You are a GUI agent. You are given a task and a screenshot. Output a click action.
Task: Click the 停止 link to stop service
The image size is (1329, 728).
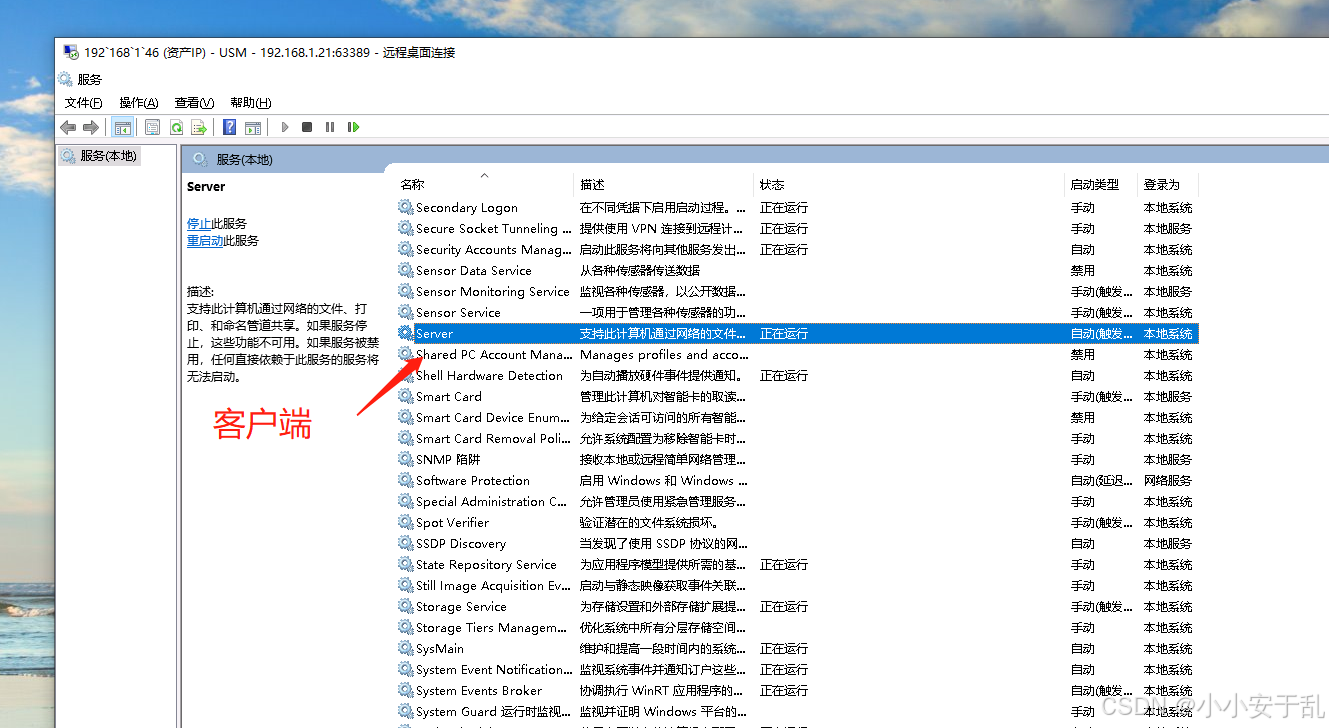click(x=199, y=223)
